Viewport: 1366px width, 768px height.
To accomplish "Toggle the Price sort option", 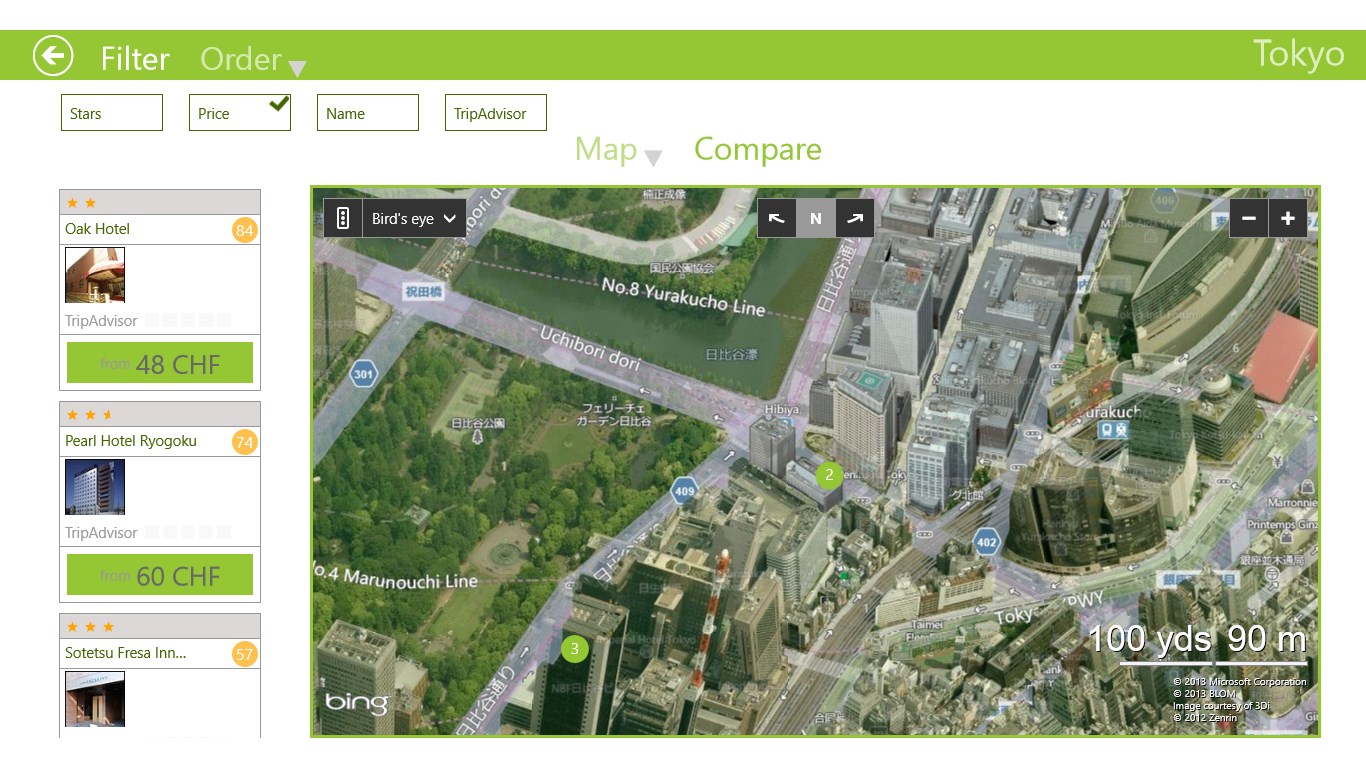I will point(239,113).
